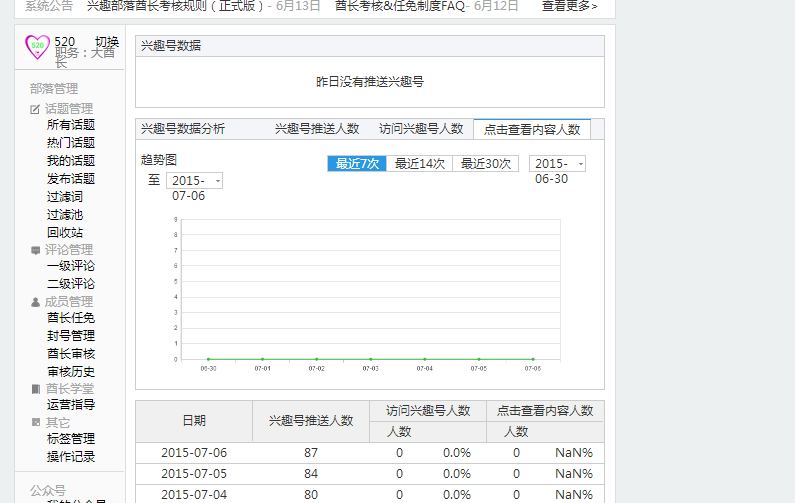Click the 成员管理 person icon

(x=35, y=302)
